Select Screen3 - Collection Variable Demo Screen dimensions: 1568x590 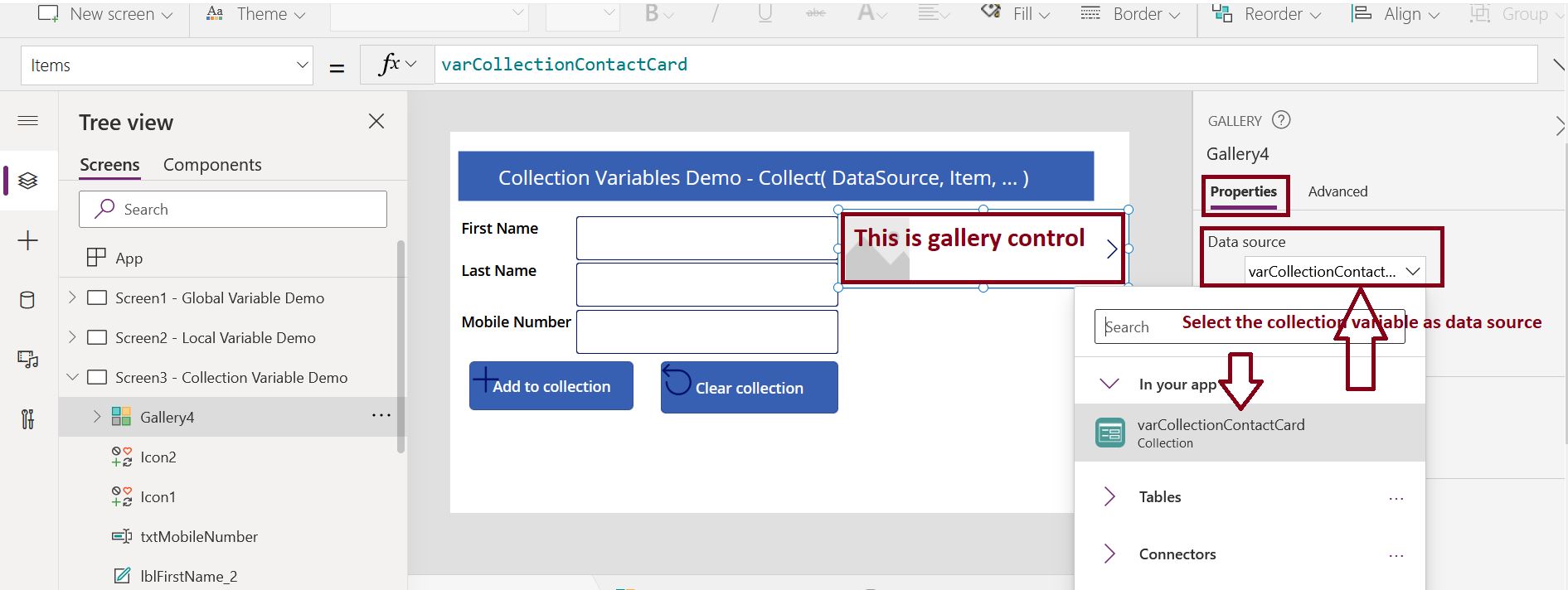pos(231,377)
